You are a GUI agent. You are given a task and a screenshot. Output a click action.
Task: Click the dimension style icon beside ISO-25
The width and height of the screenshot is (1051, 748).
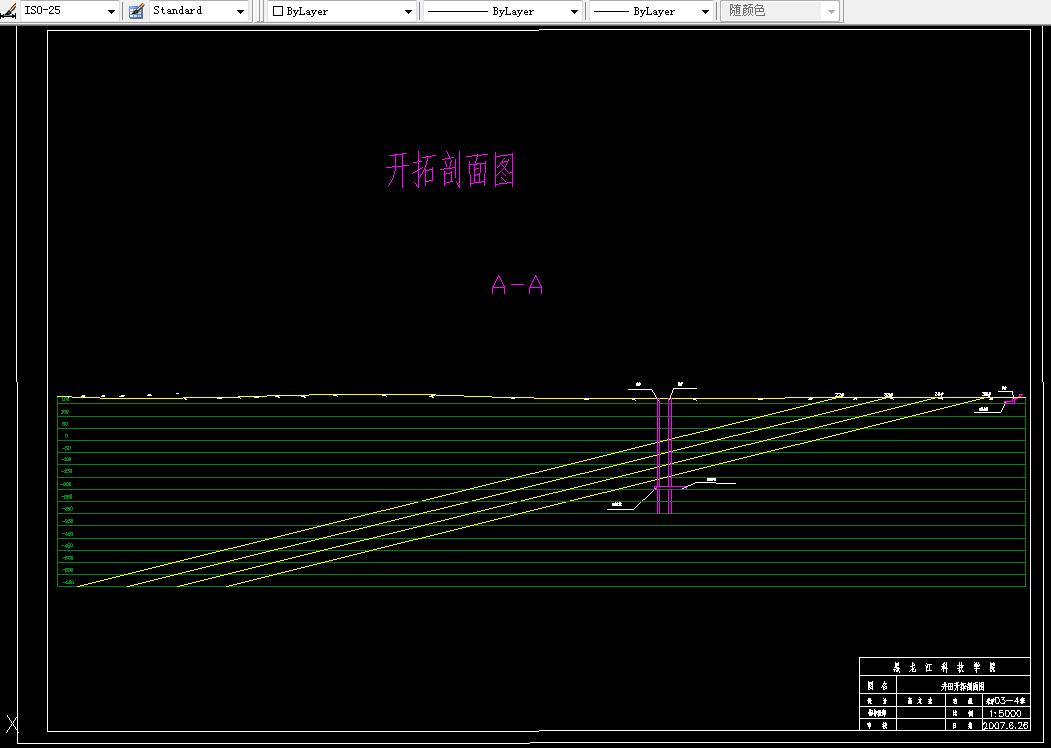point(9,11)
